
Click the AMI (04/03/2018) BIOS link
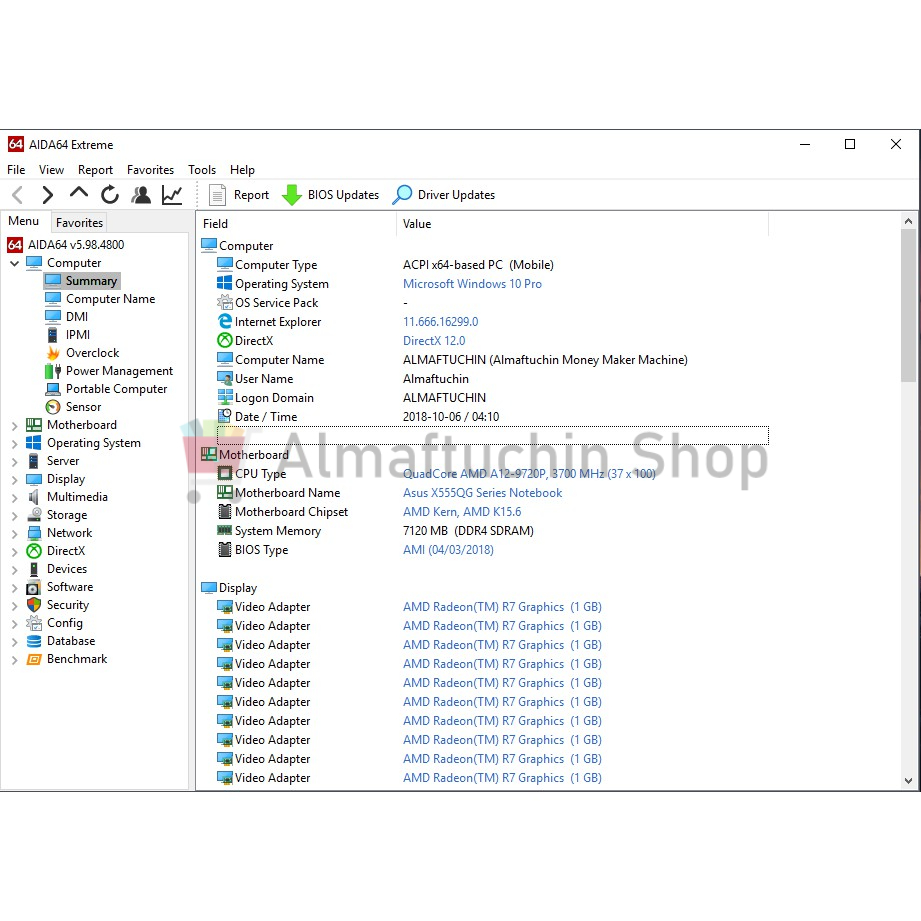[448, 550]
